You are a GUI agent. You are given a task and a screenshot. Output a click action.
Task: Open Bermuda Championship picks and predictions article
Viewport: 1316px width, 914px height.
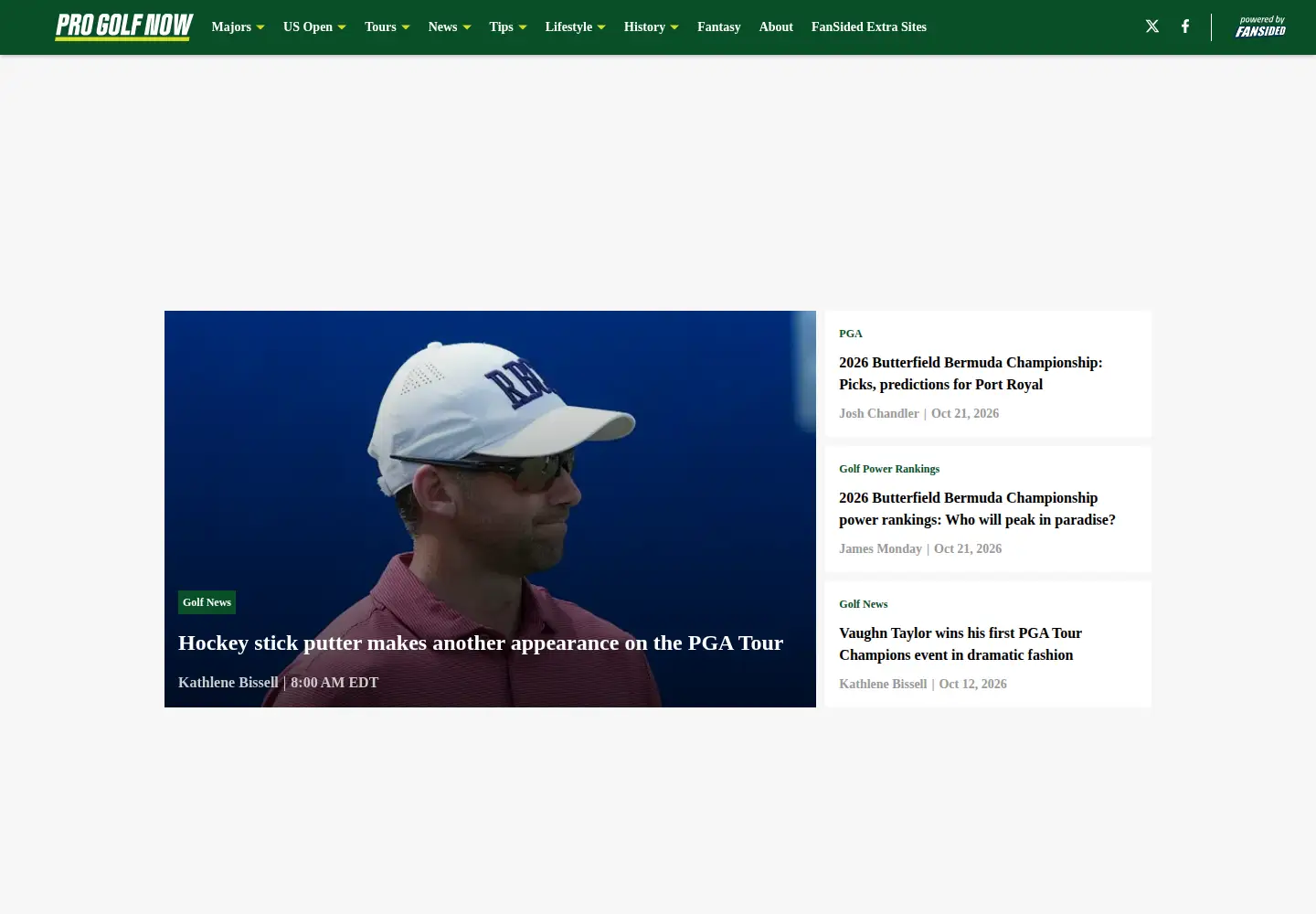971,374
